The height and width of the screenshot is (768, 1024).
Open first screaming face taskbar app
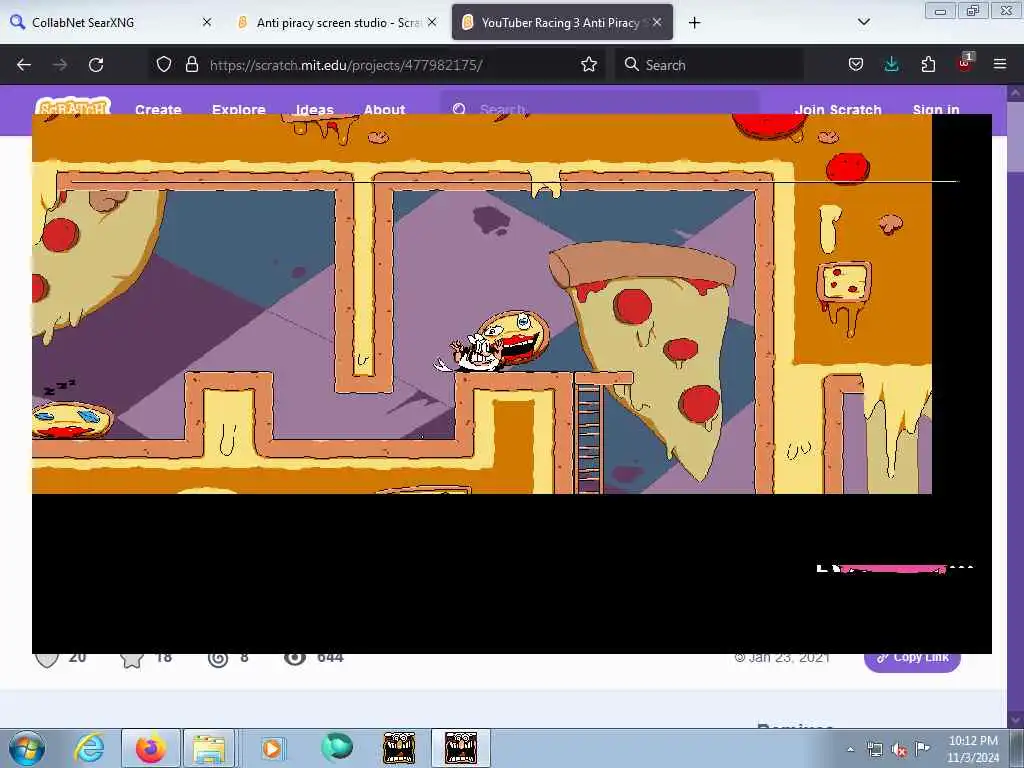399,748
